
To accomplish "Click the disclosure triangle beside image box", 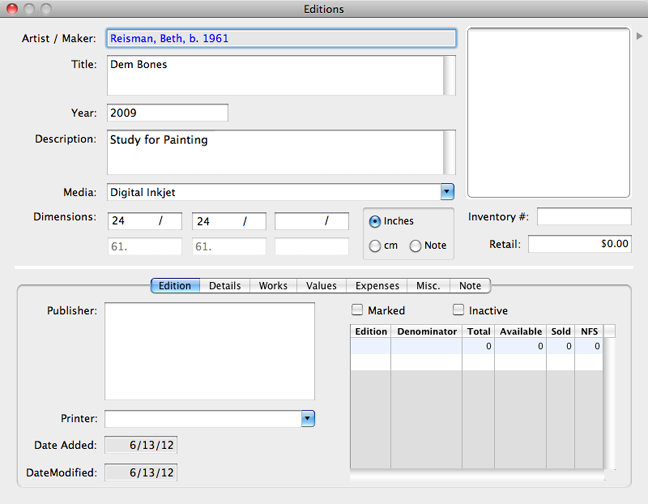I will pyautogui.click(x=639, y=37).
